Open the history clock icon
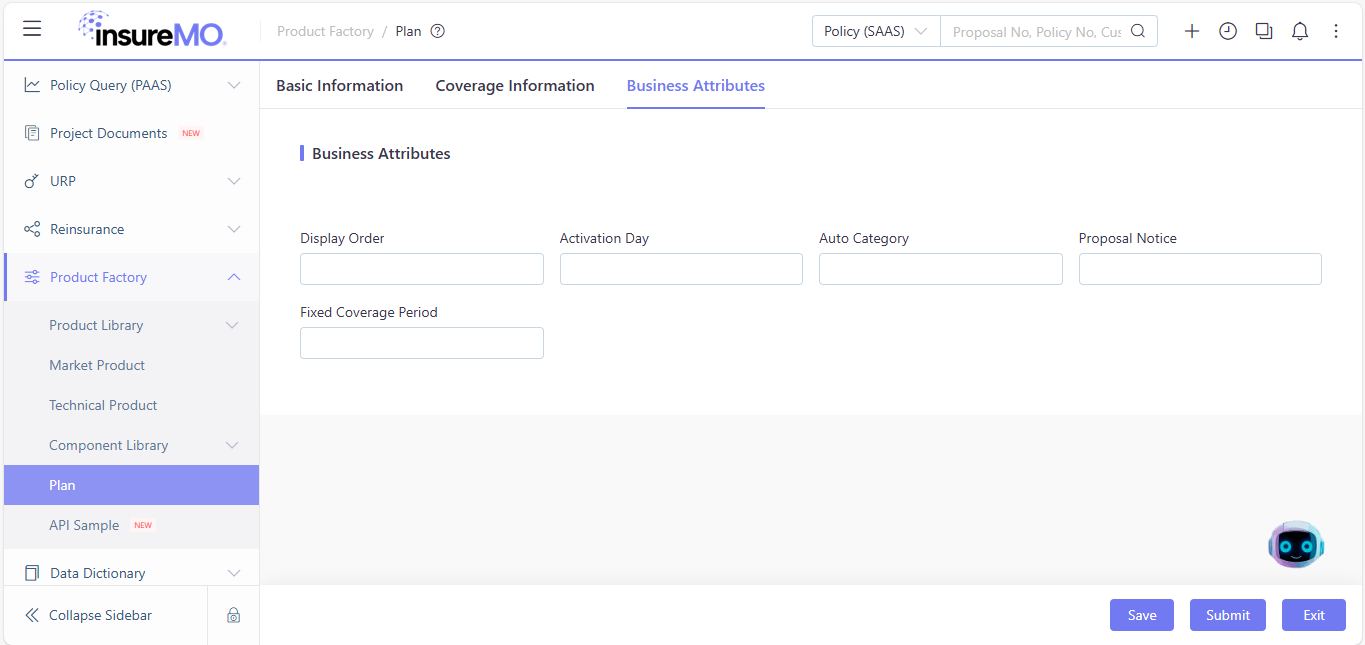1365x645 pixels. (1228, 31)
